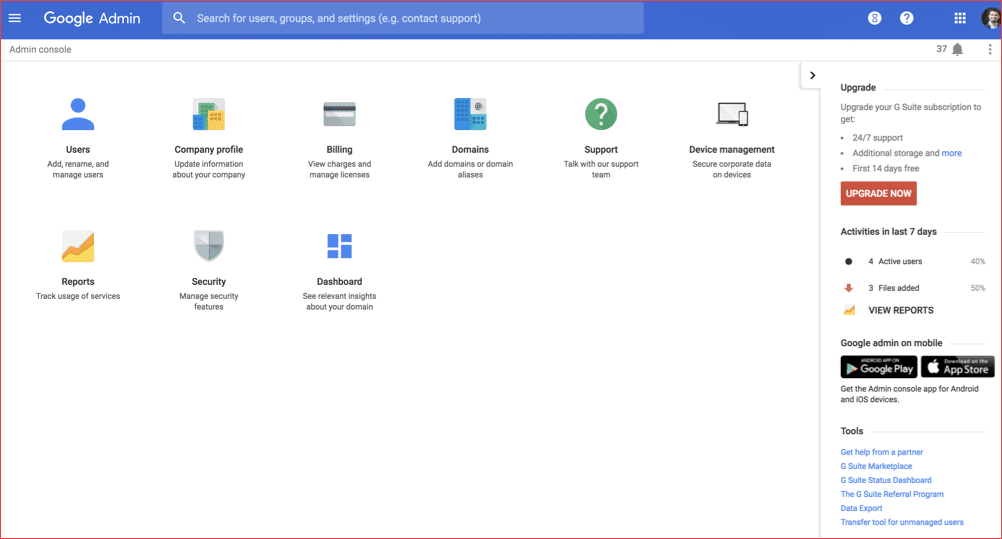Image resolution: width=1002 pixels, height=539 pixels.
Task: Open the Domains building icon
Action: [x=470, y=114]
